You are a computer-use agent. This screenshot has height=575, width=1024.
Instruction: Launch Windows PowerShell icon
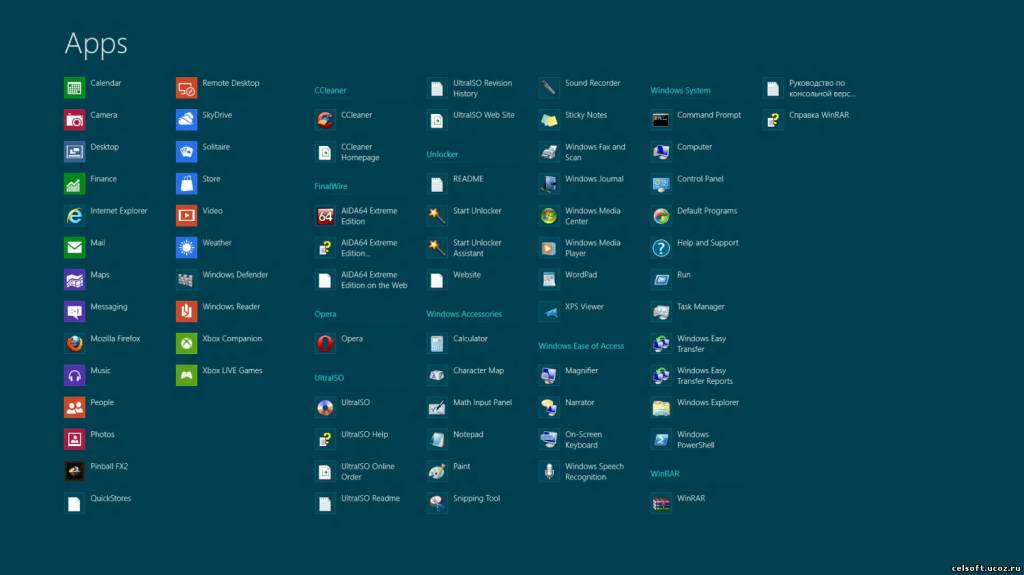[x=661, y=439]
